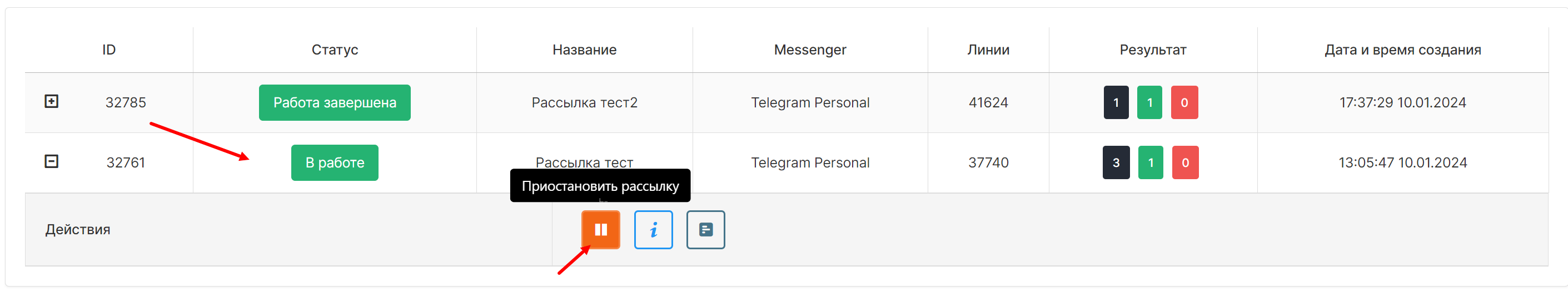Sort by the 'Статус' column header
This screenshot has height=291, width=1568.
click(334, 50)
